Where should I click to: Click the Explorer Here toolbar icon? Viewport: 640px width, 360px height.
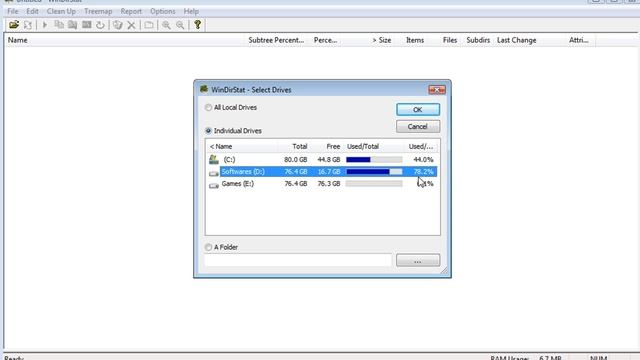[x=73, y=25]
